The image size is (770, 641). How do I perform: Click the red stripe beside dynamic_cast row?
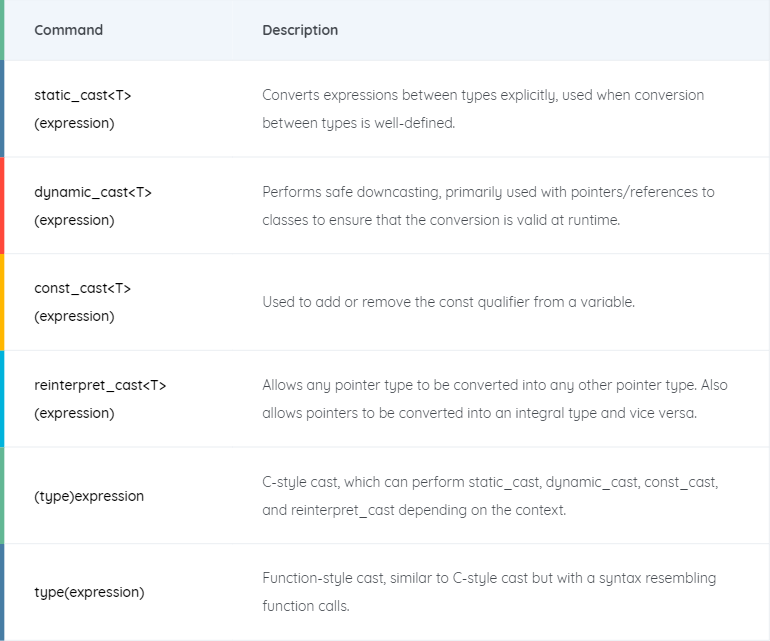(2, 205)
